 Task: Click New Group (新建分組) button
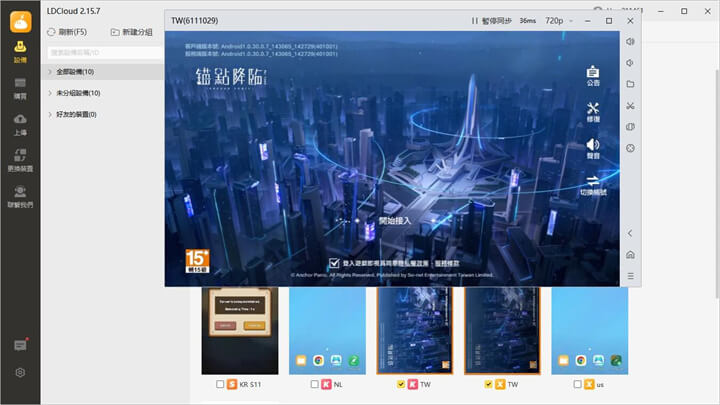131,32
